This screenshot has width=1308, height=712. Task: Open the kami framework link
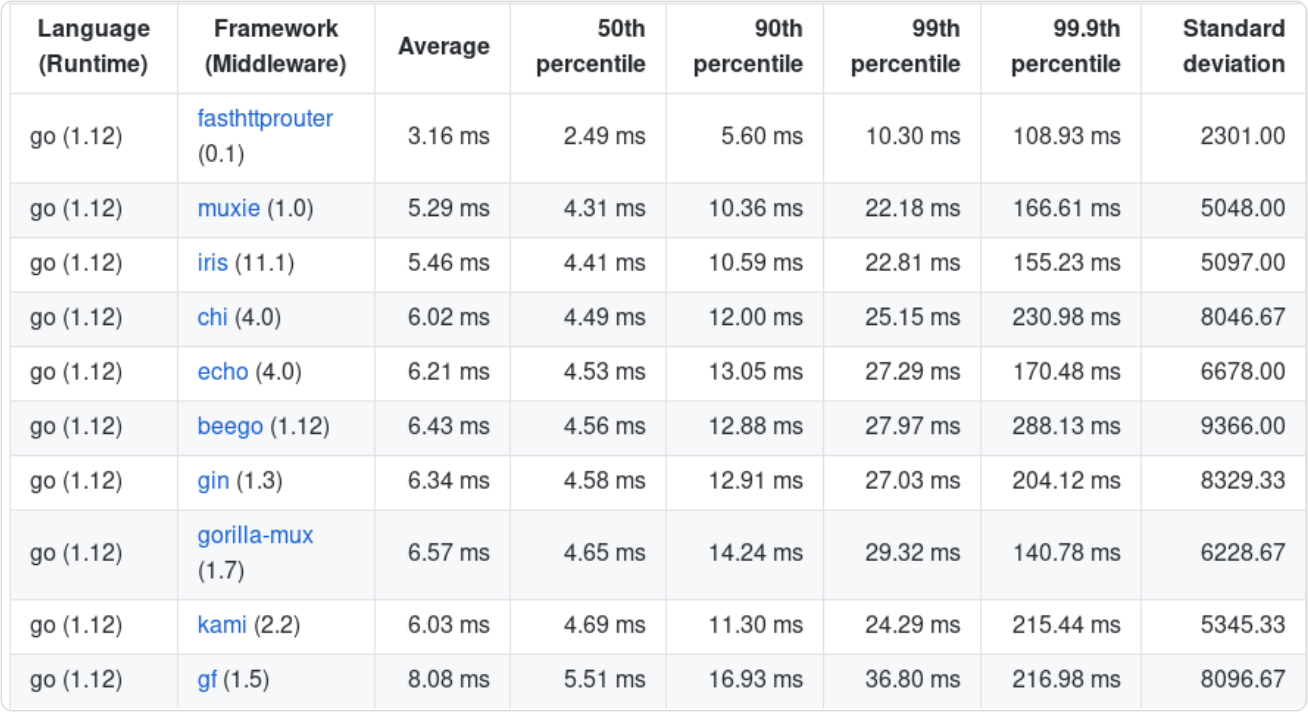[x=222, y=626]
